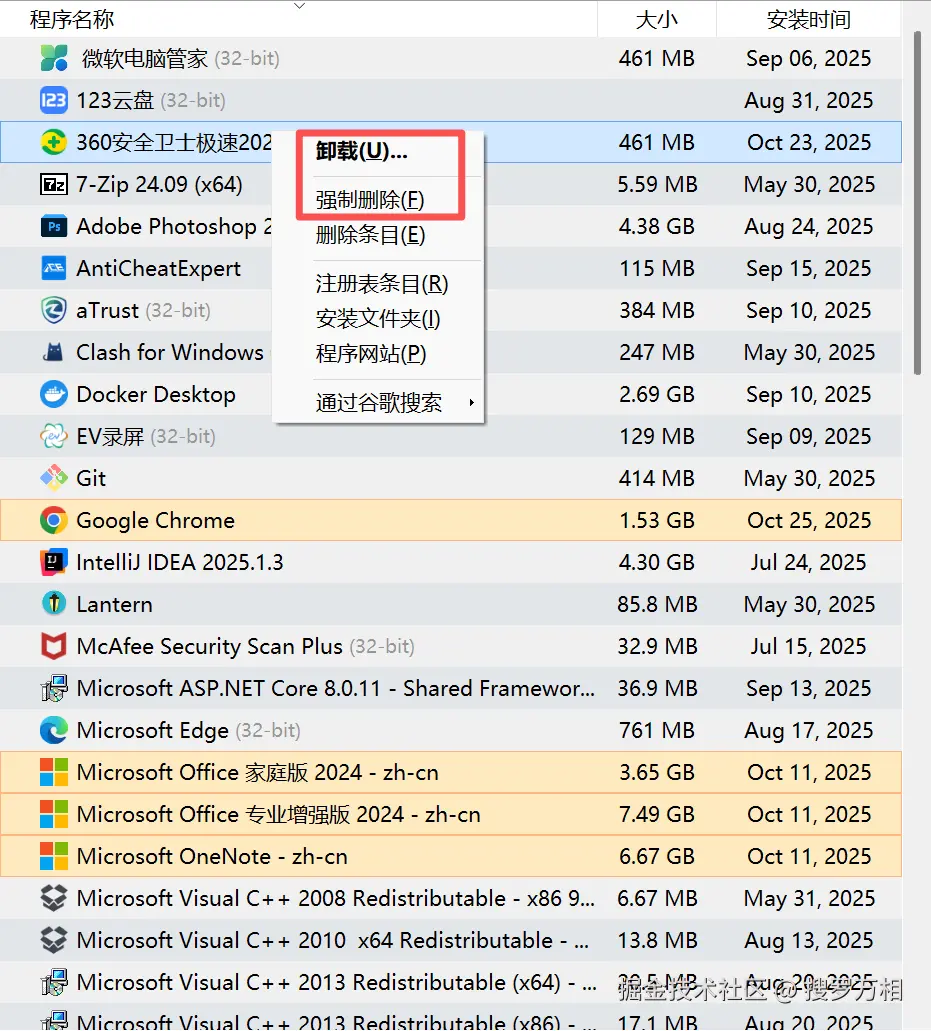Click the 761 MB size cell
This screenshot has height=1031, width=931.
coord(657,730)
